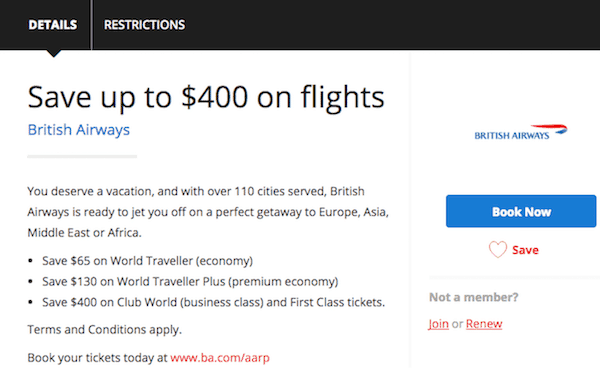The height and width of the screenshot is (371, 600).
Task: Select the 'Save $400 on Club World' bullet
Action: click(x=214, y=302)
